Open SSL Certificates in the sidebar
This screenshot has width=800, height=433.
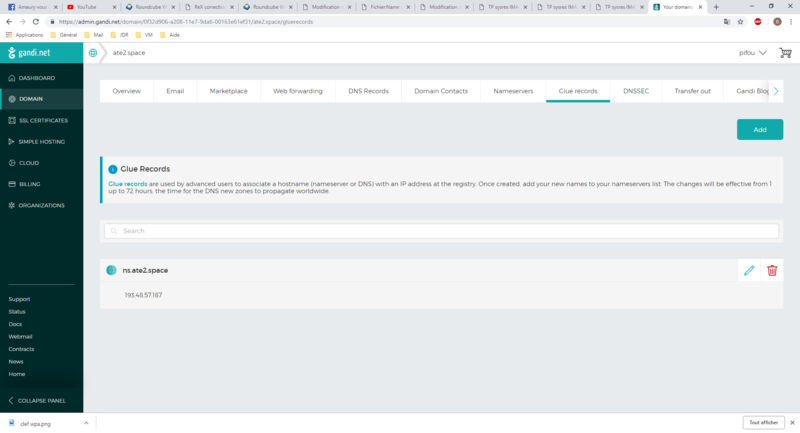[x=42, y=120]
